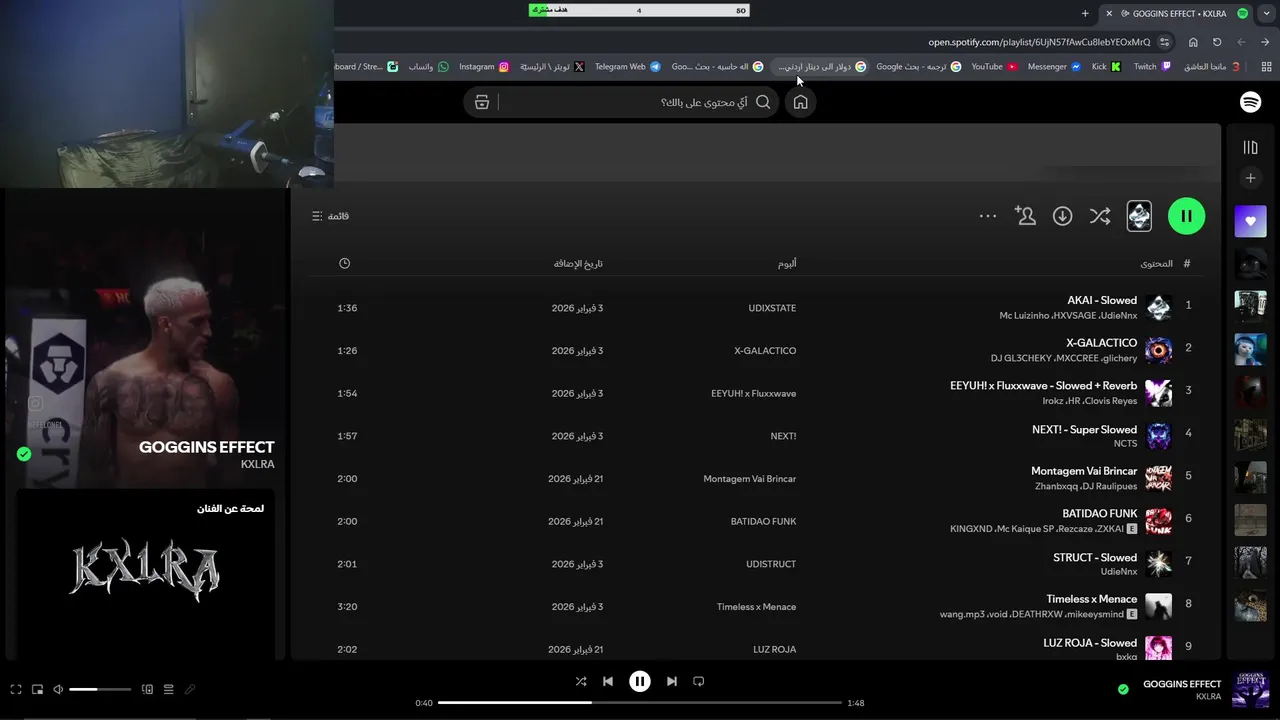Open the playlist three-dots more options menu
This screenshot has width=1280, height=720.
pyautogui.click(x=988, y=216)
